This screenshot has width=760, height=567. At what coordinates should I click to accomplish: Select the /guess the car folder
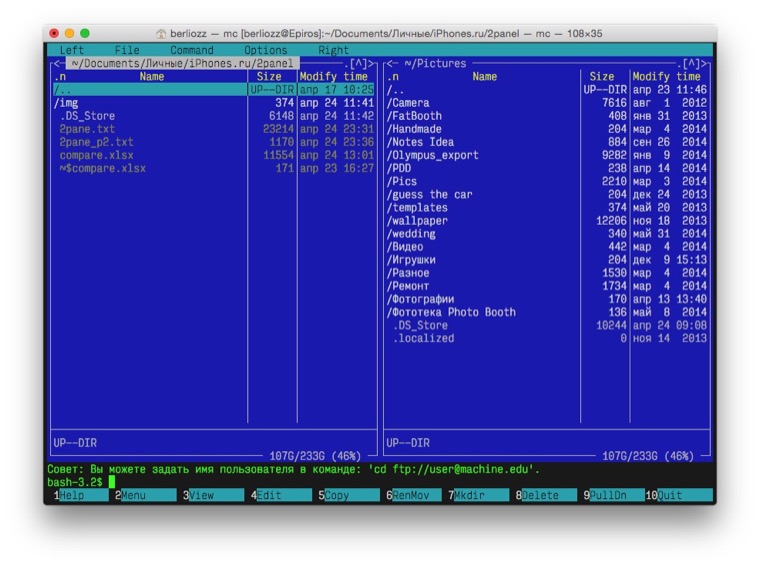(547, 194)
